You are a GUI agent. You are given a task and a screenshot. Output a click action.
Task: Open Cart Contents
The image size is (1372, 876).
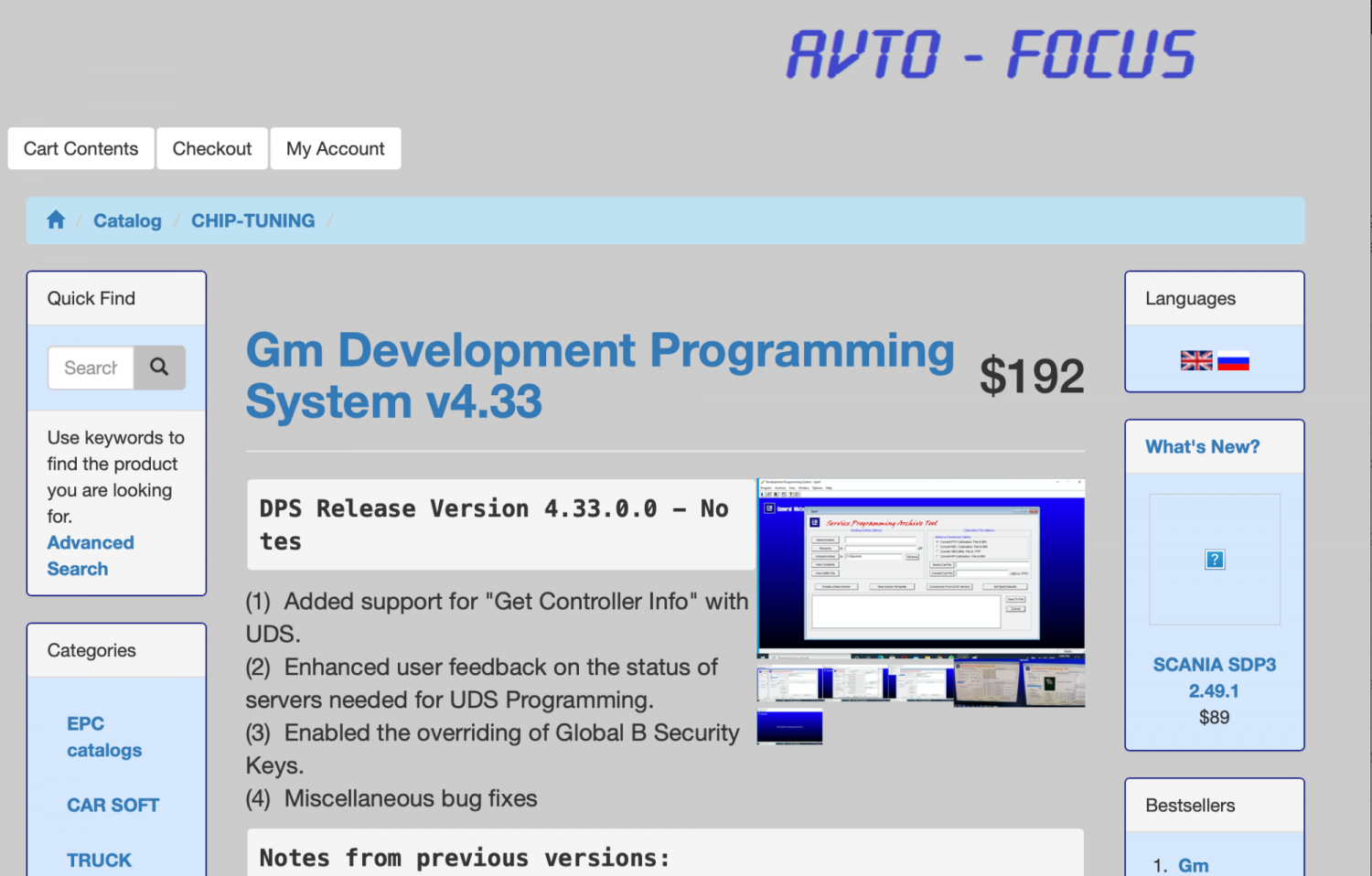pos(80,148)
